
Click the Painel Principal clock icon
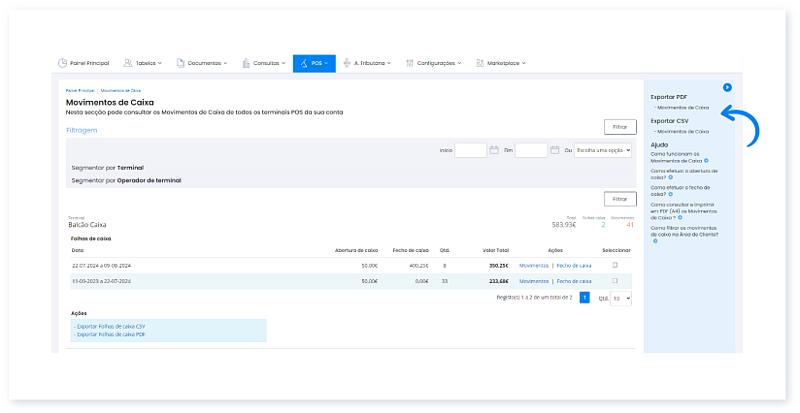[x=63, y=63]
